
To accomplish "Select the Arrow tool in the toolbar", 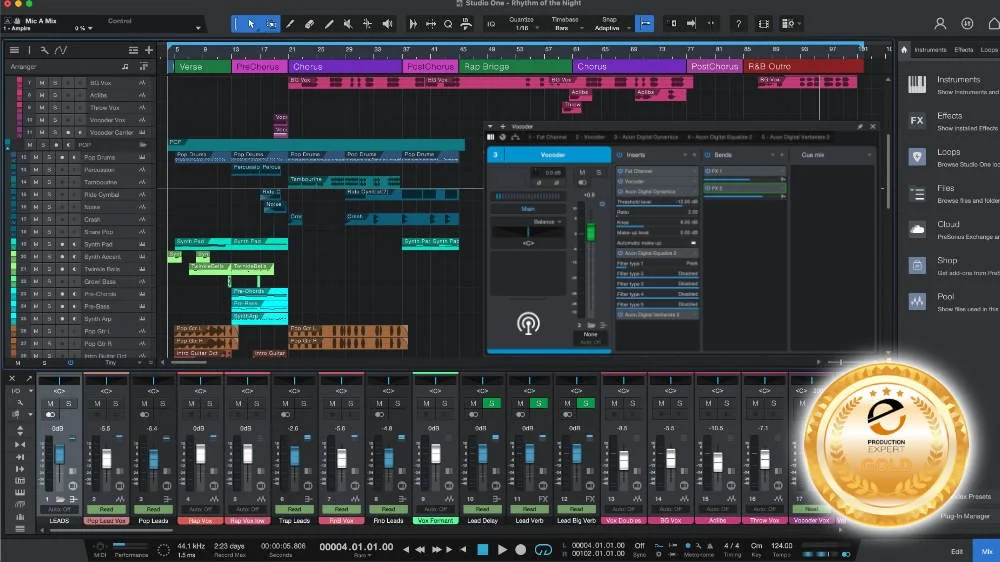I will [251, 24].
